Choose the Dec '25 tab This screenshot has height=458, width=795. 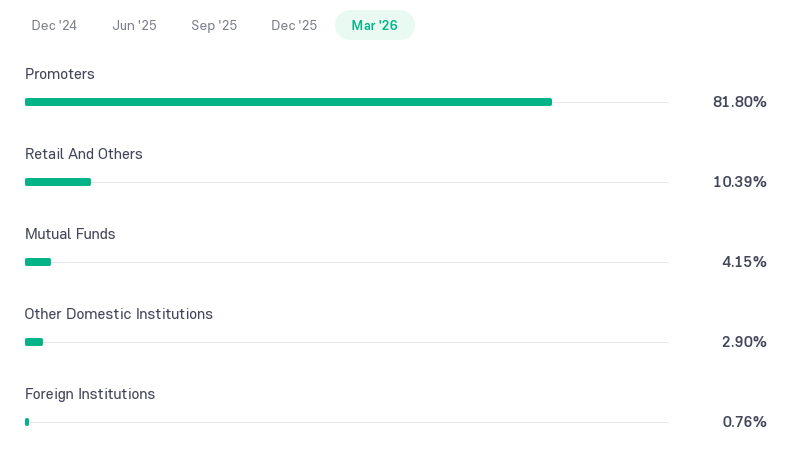click(294, 25)
